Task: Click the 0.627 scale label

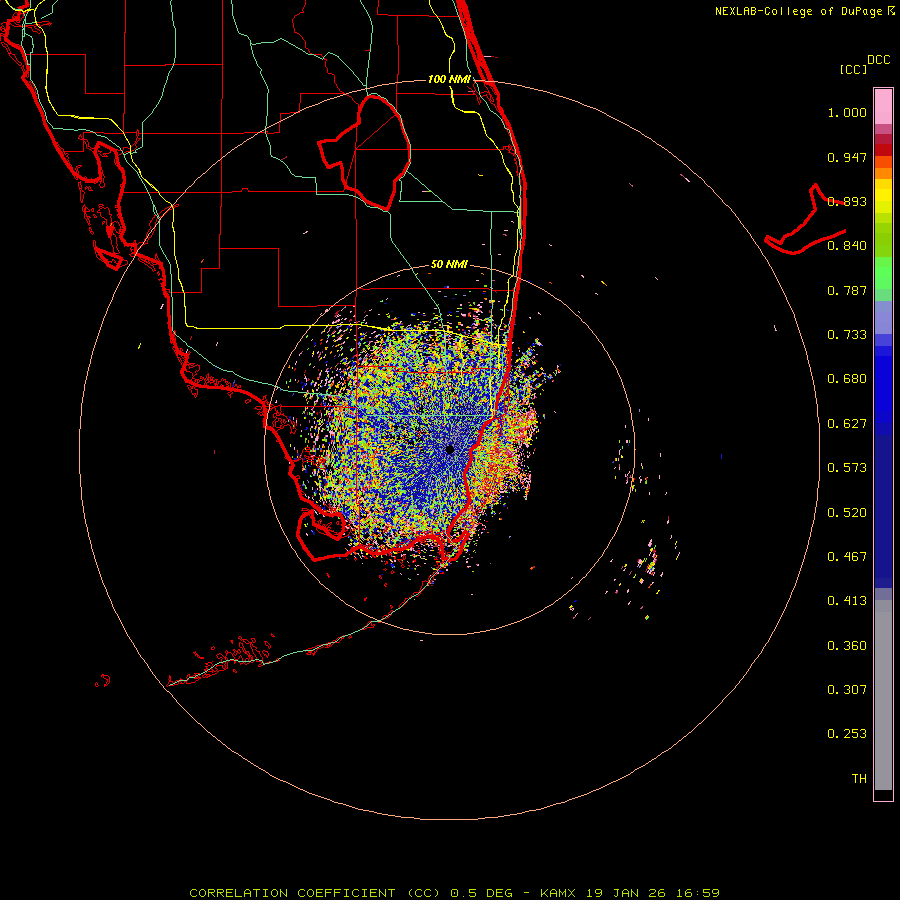Action: coord(847,424)
